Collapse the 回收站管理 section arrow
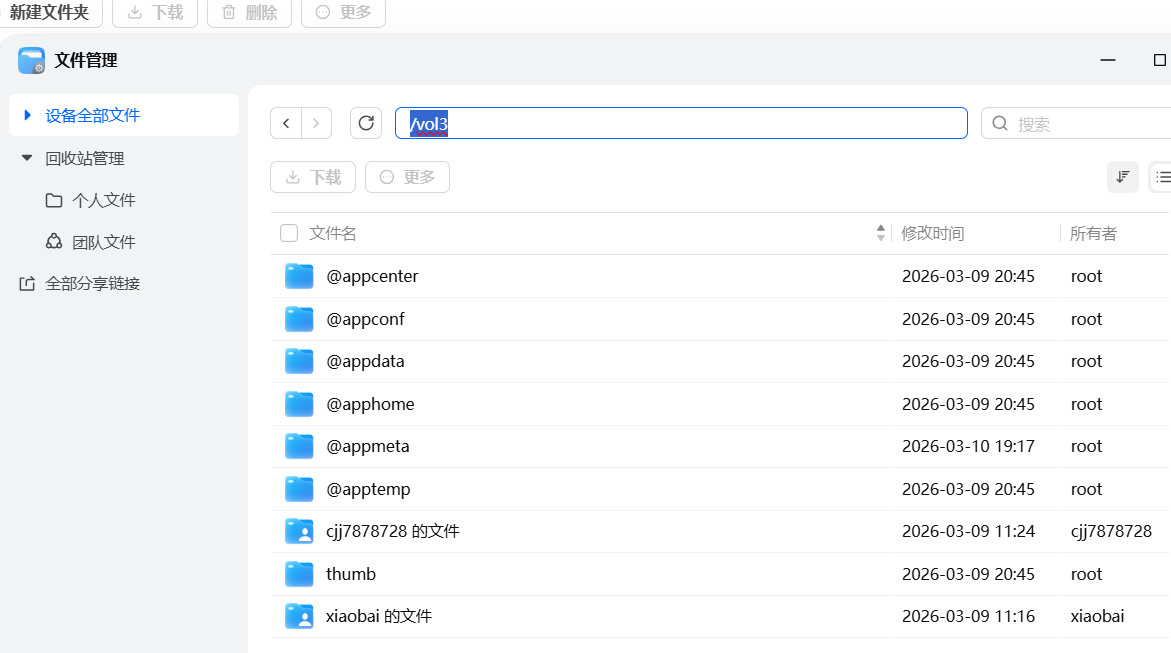The height and width of the screenshot is (653, 1171). coord(27,158)
